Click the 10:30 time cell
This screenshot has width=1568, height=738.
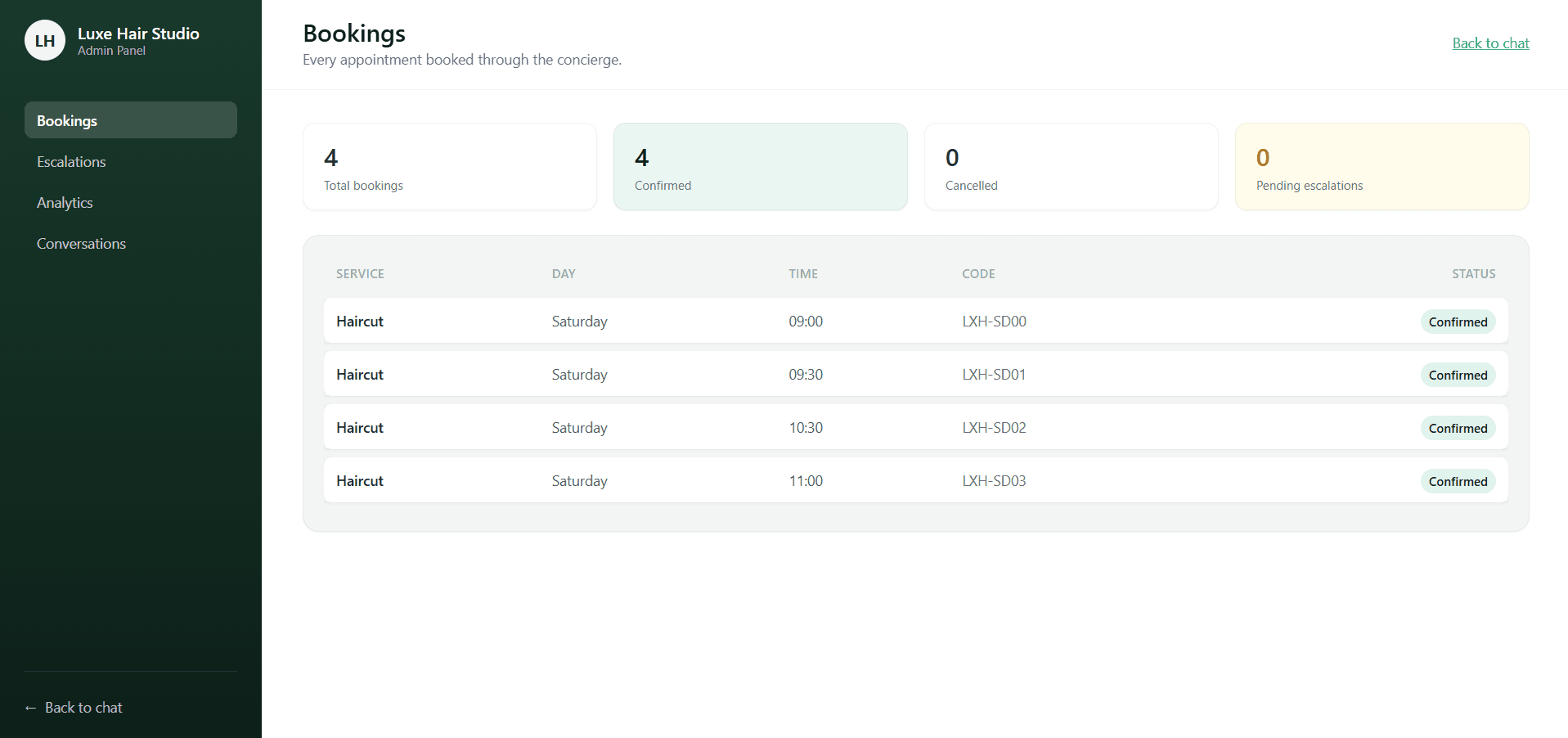click(806, 428)
